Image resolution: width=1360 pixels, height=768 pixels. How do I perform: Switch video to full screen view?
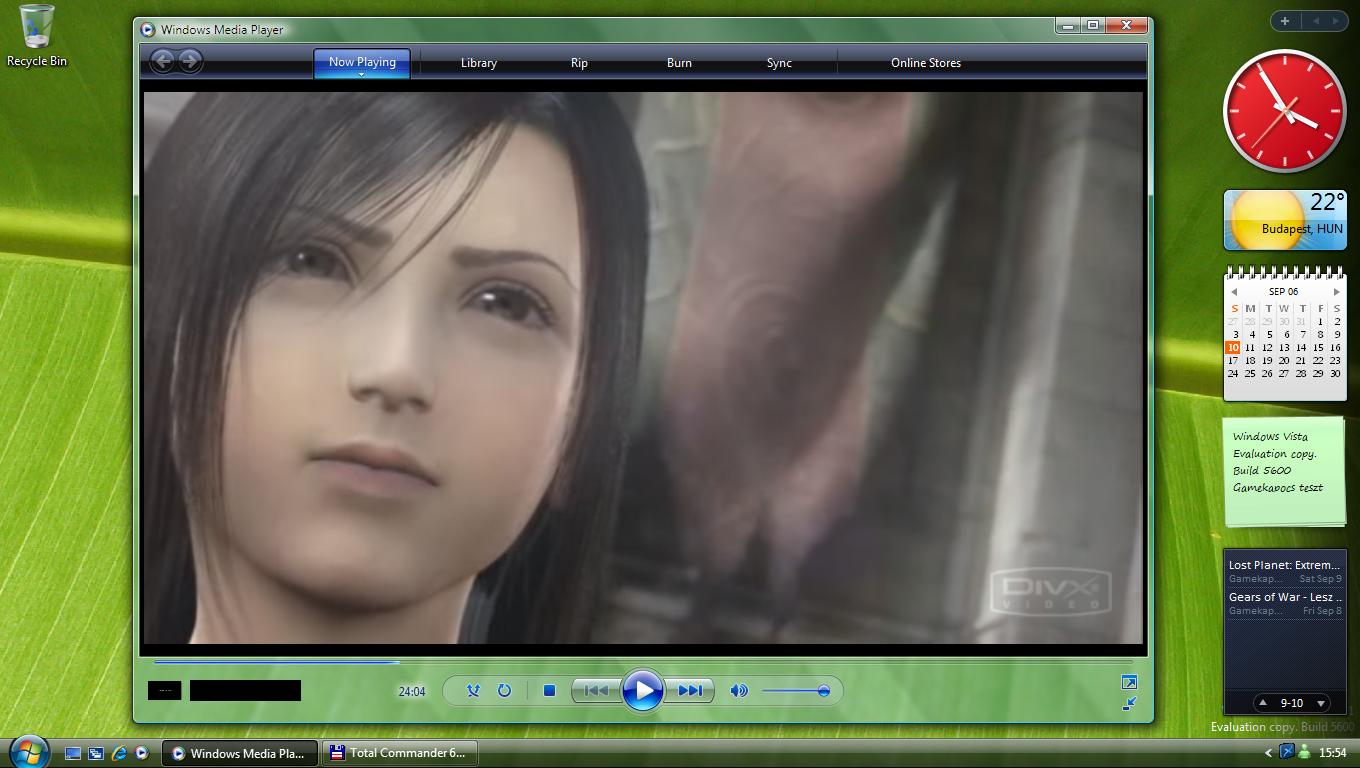(x=1129, y=682)
